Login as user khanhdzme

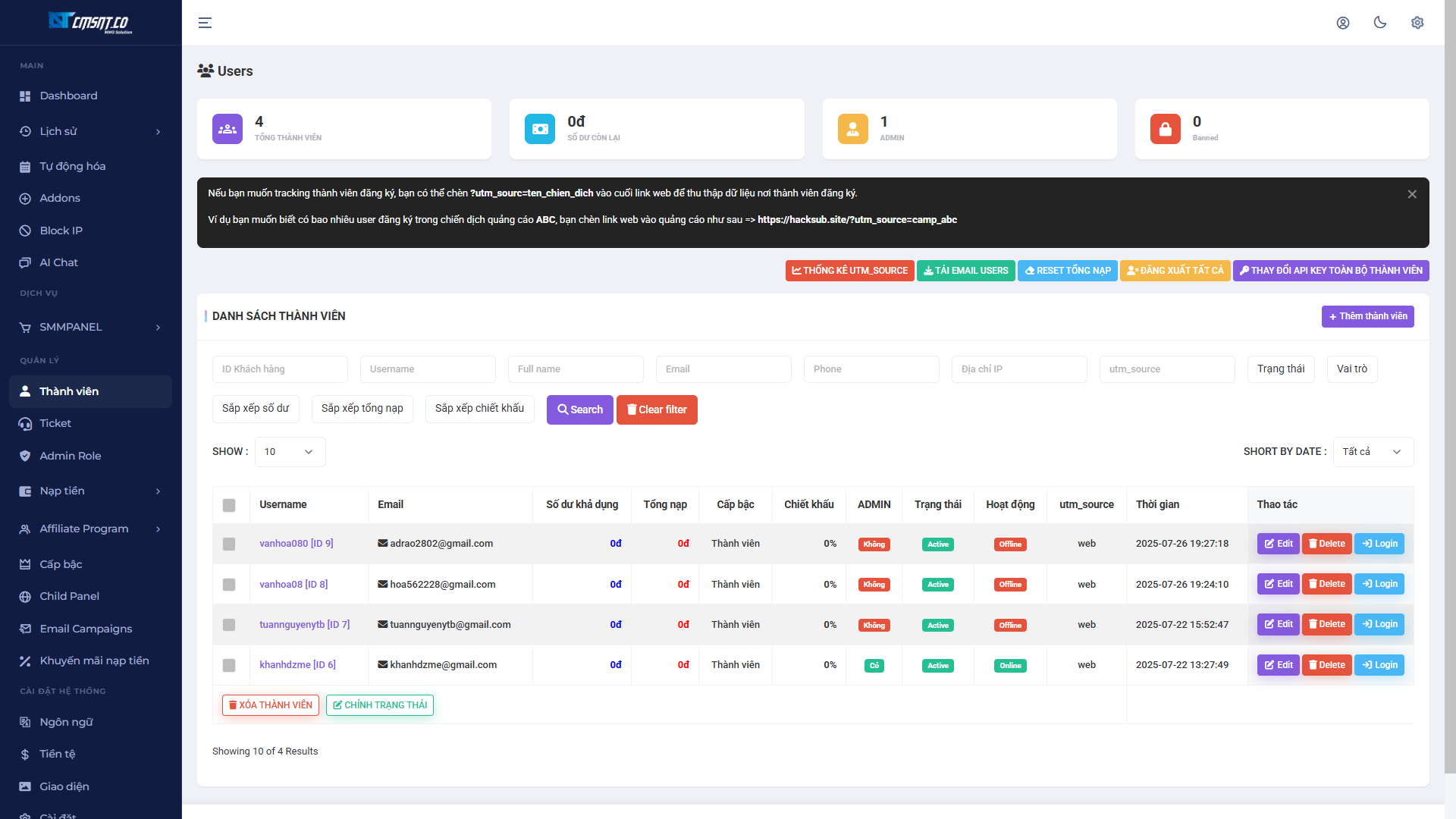[1379, 665]
